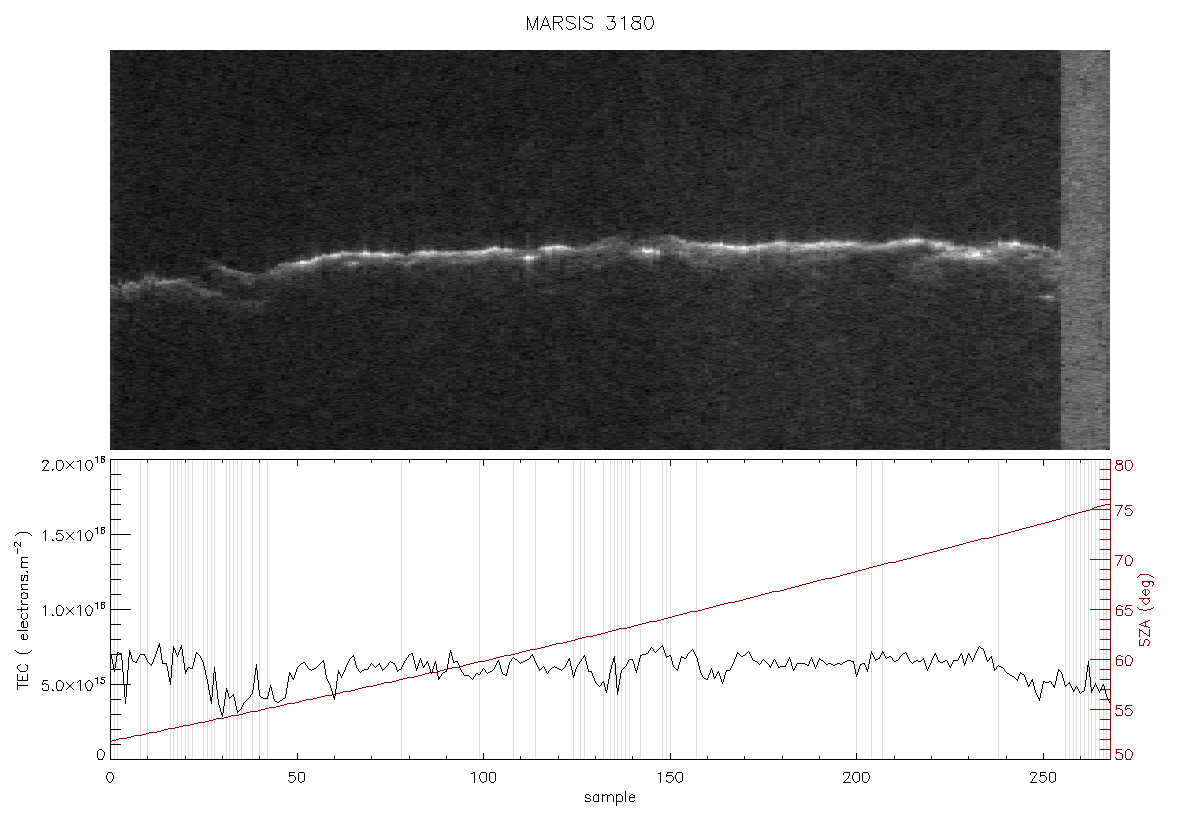This screenshot has width=1180, height=830.
Task: Click the red SZA axis value '65'
Action: (x=1124, y=610)
